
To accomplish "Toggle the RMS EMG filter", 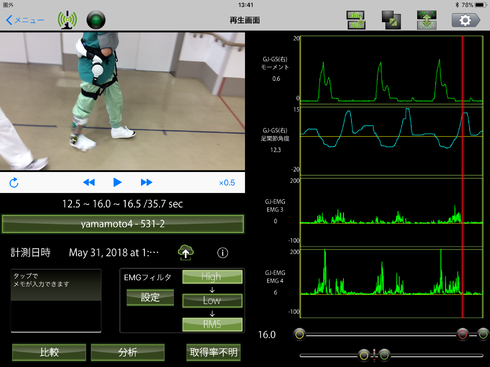I will [x=212, y=324].
